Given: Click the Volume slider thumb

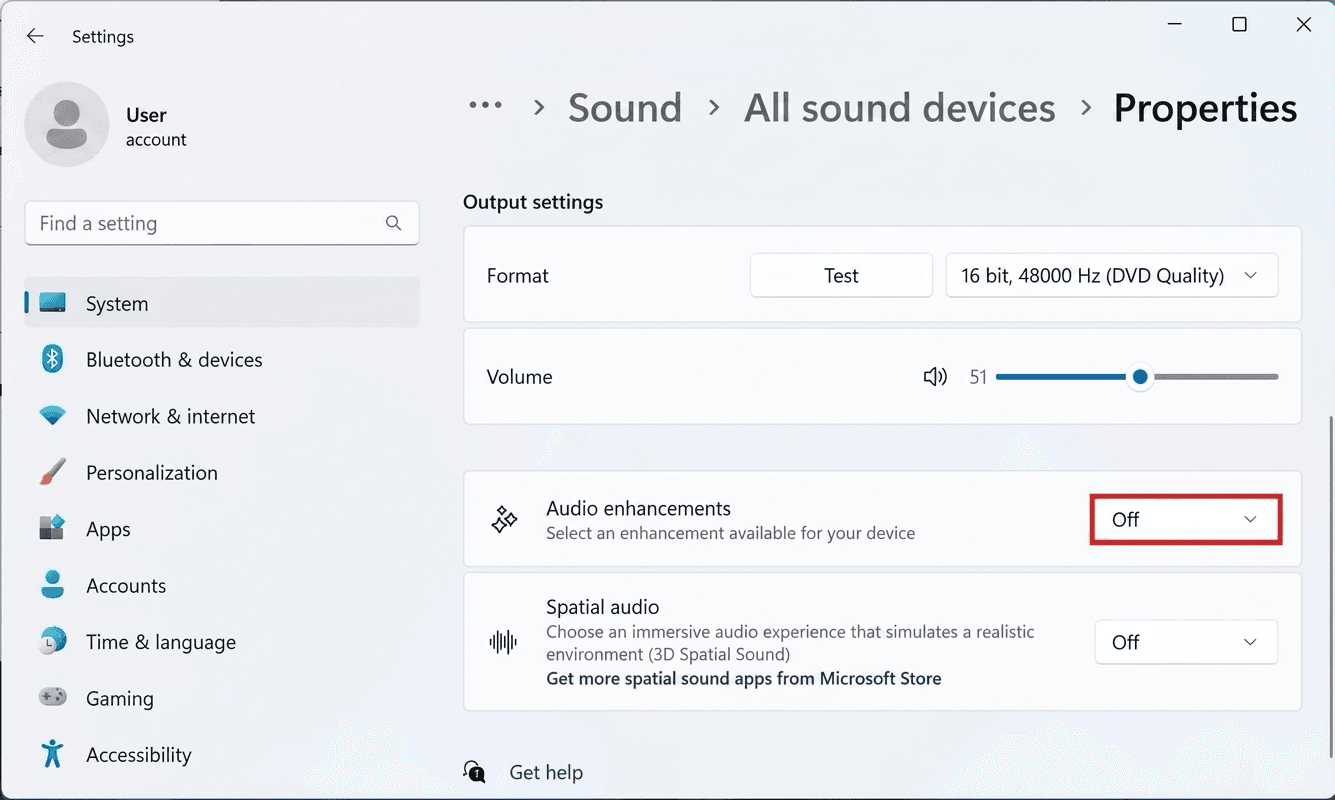Looking at the screenshot, I should [1139, 377].
